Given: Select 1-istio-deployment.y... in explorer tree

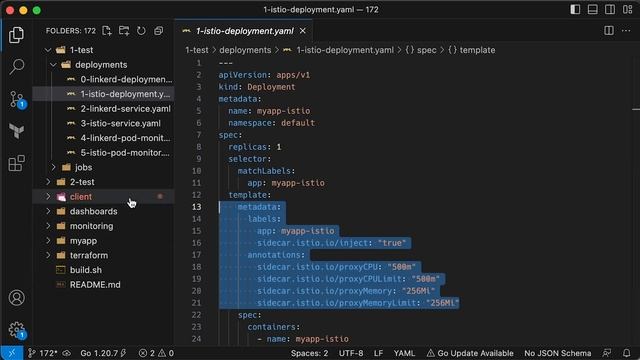Looking at the screenshot, I should [x=104, y=94].
